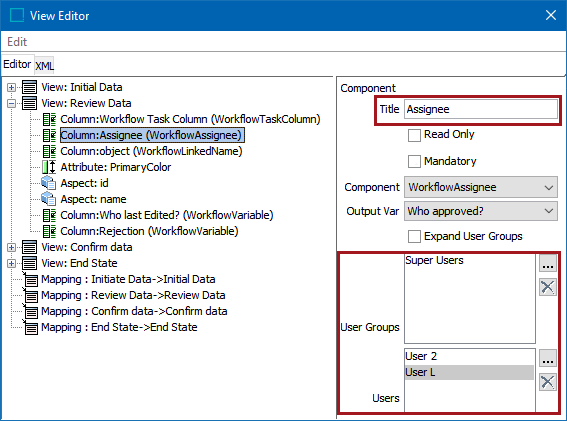Tick the Mandatory checkbox
The width and height of the screenshot is (567, 421).
414,161
